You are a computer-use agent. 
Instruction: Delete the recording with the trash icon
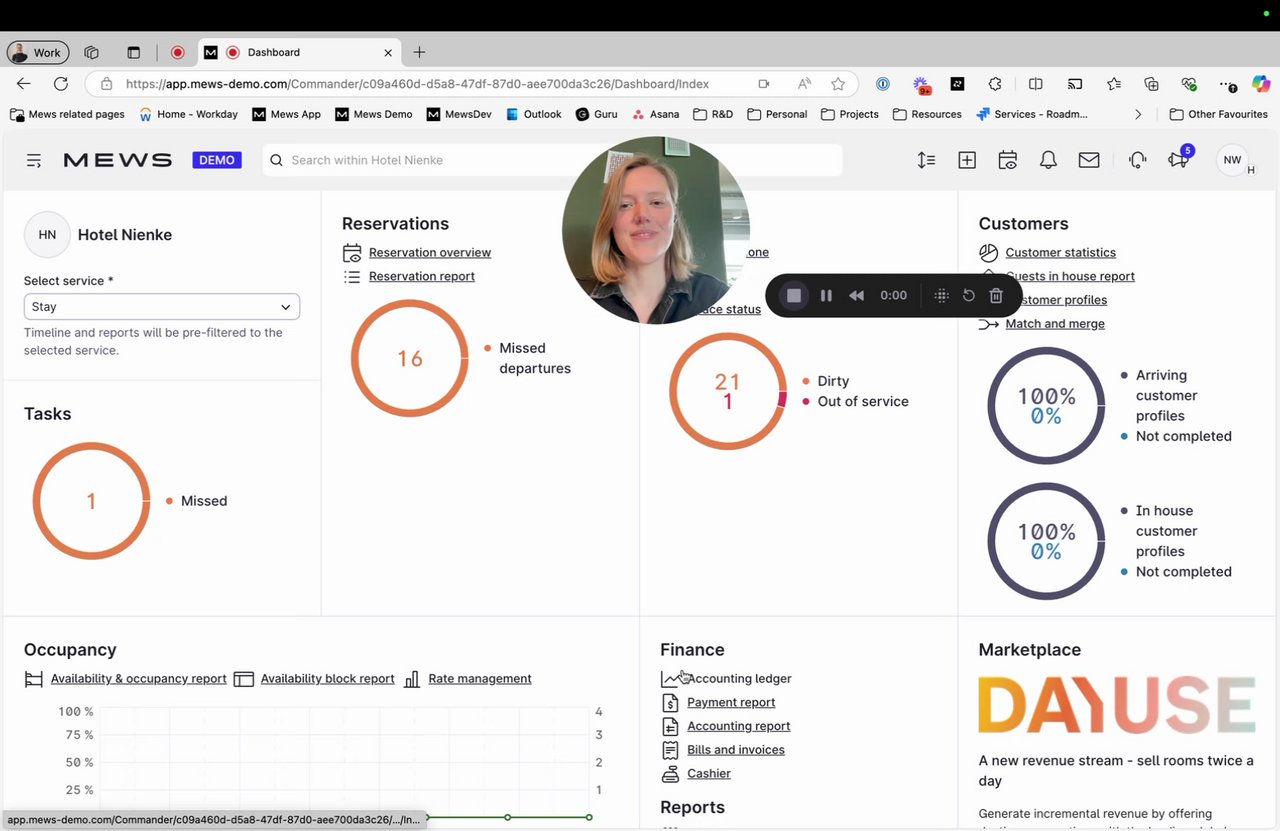[x=996, y=296]
